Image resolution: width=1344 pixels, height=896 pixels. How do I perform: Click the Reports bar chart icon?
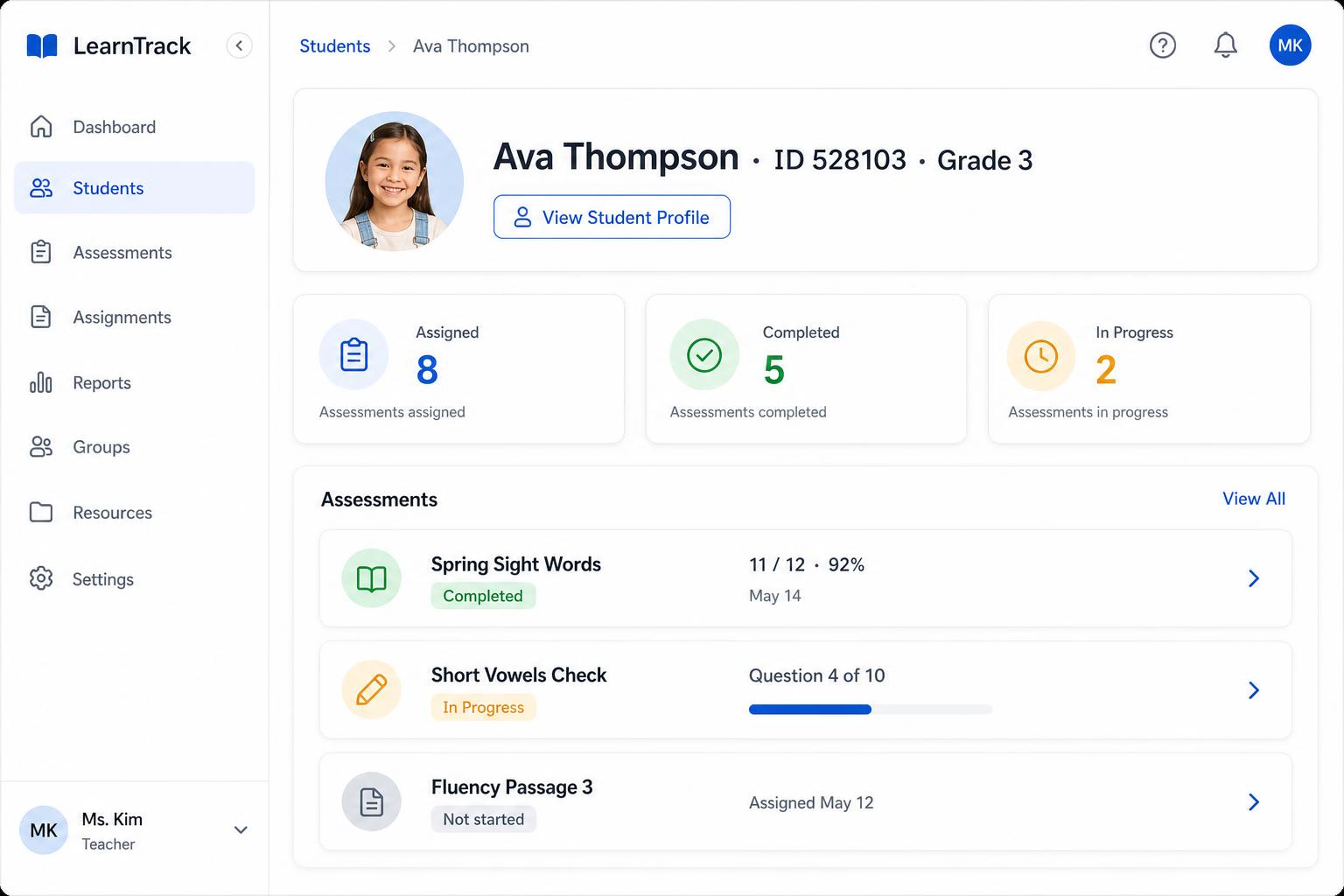point(41,382)
